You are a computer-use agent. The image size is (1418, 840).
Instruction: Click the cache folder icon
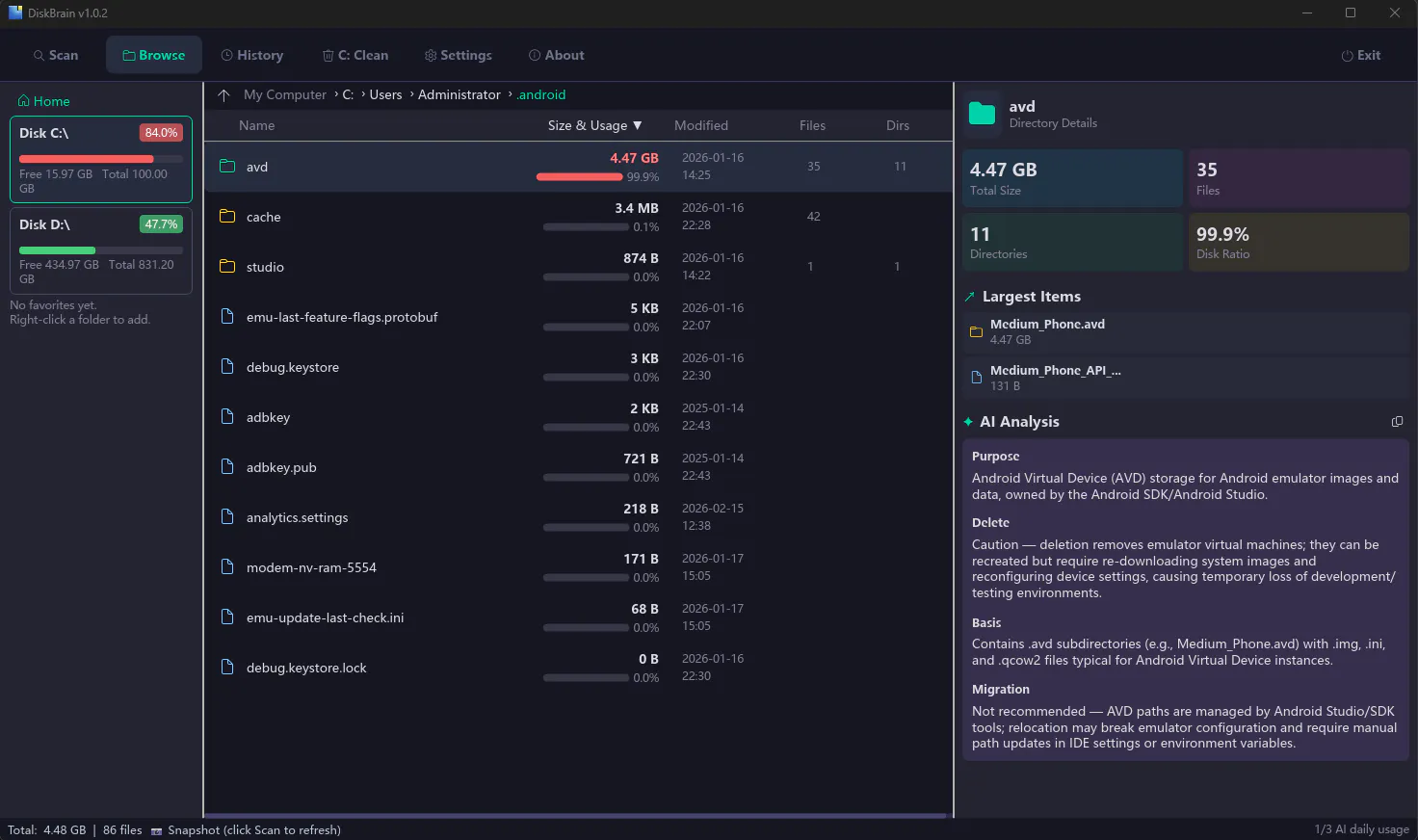[x=227, y=216]
